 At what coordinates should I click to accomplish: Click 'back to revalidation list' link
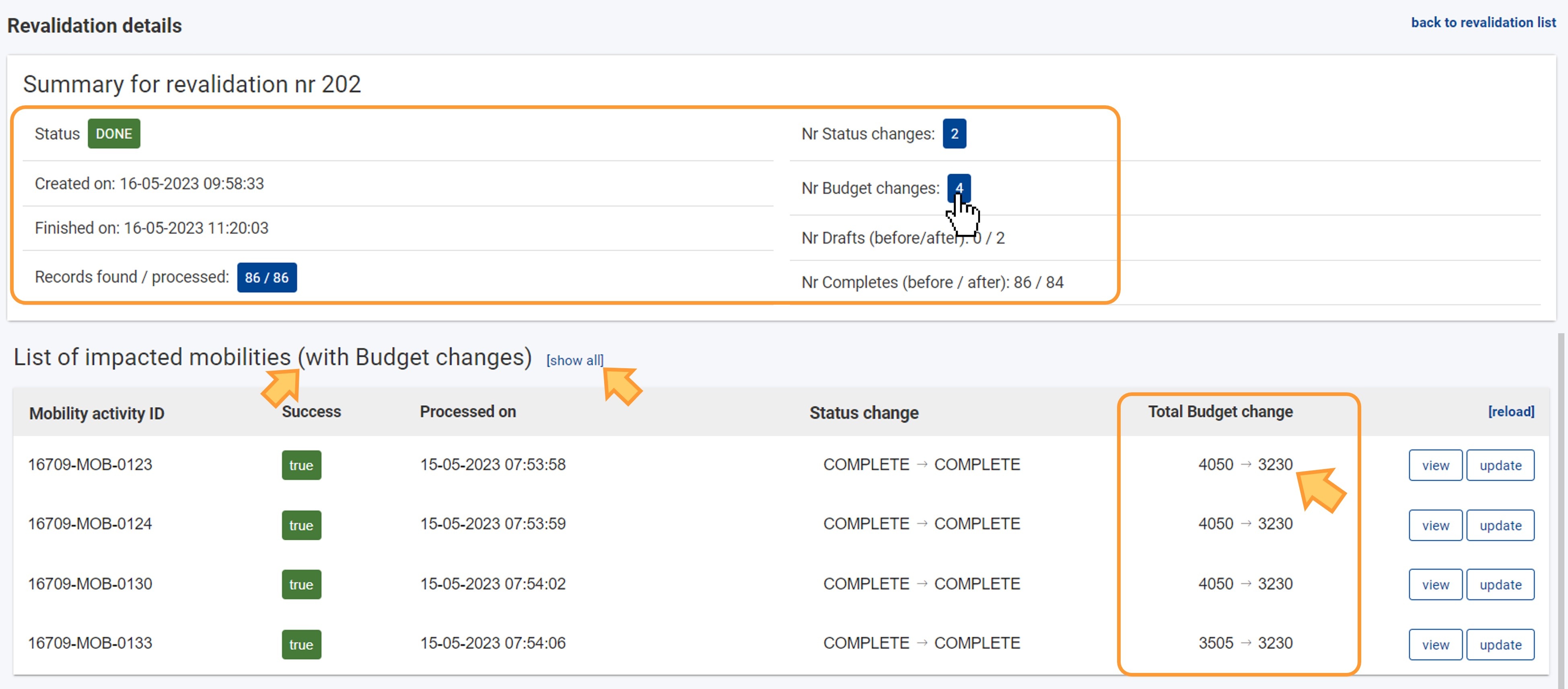click(x=1483, y=23)
